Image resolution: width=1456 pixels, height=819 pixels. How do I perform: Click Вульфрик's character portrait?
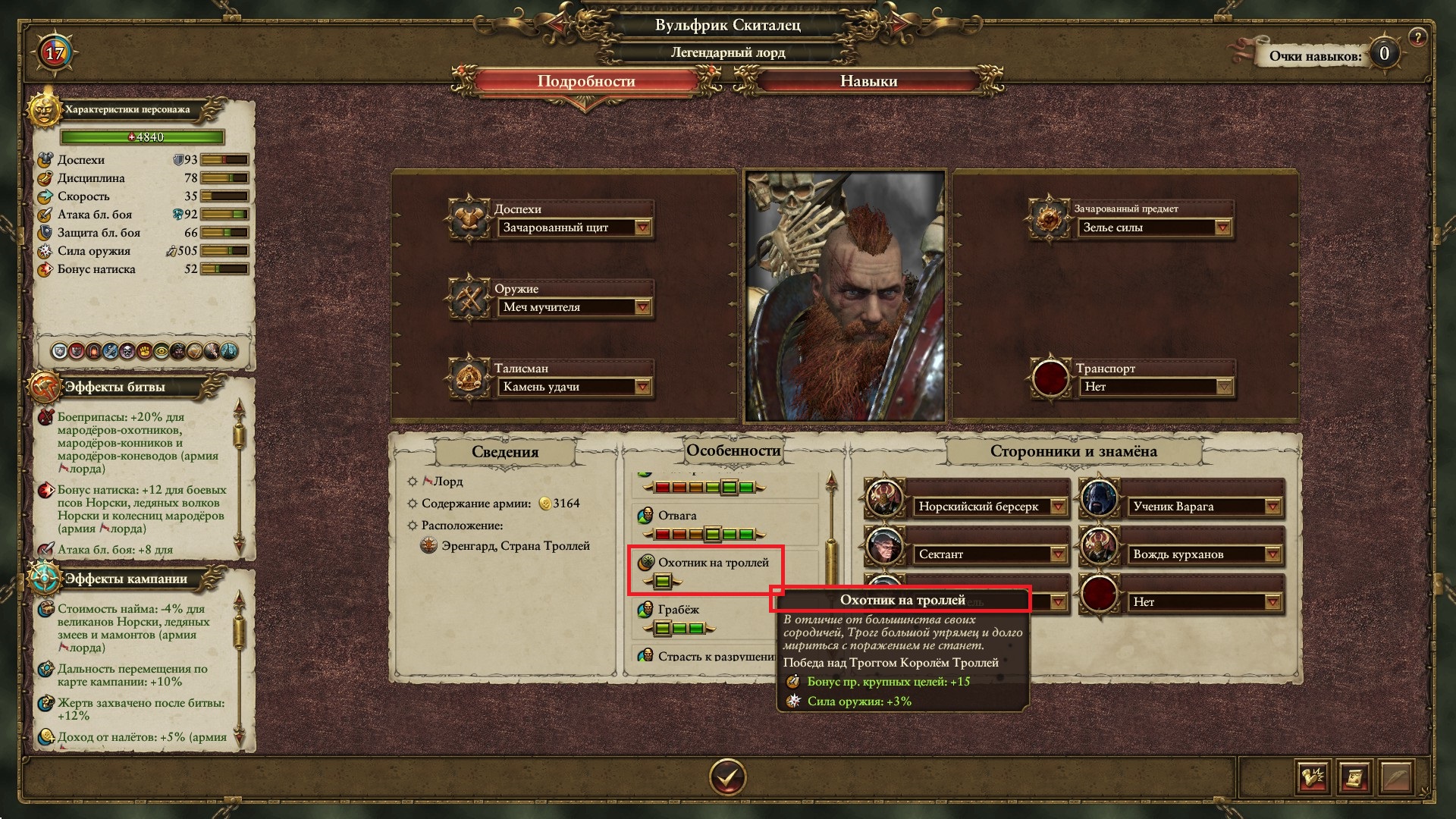coord(846,296)
